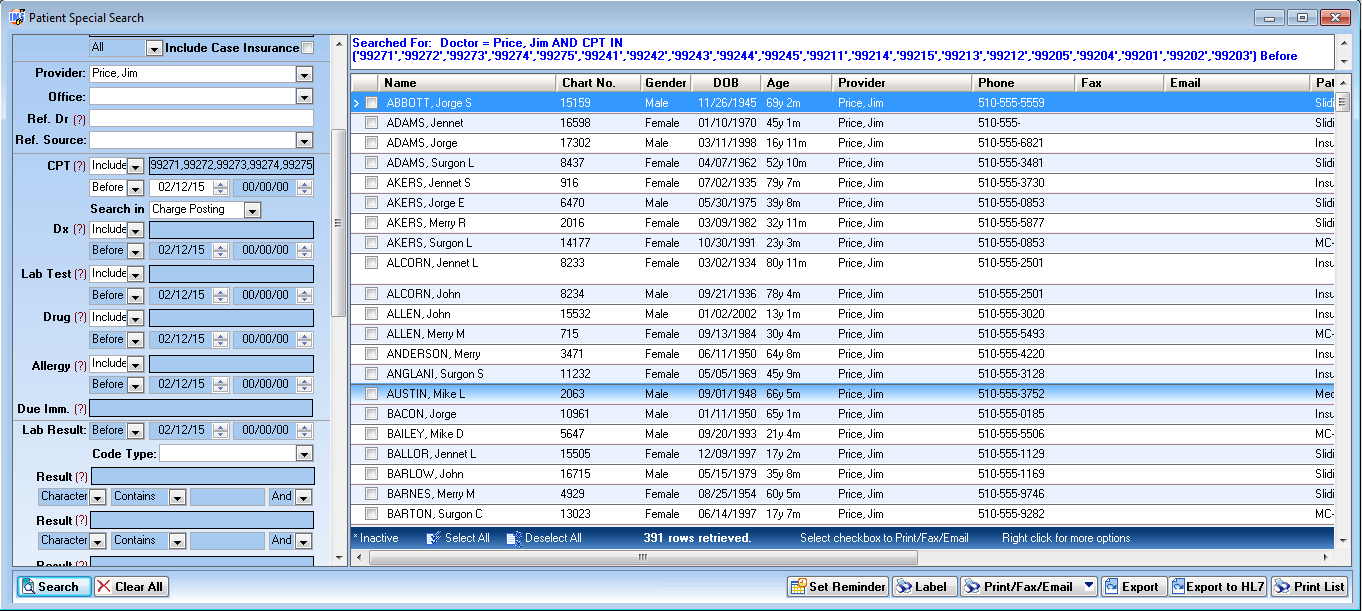Show help for the Allergy field
This screenshot has width=1362, height=611.
pos(80,367)
